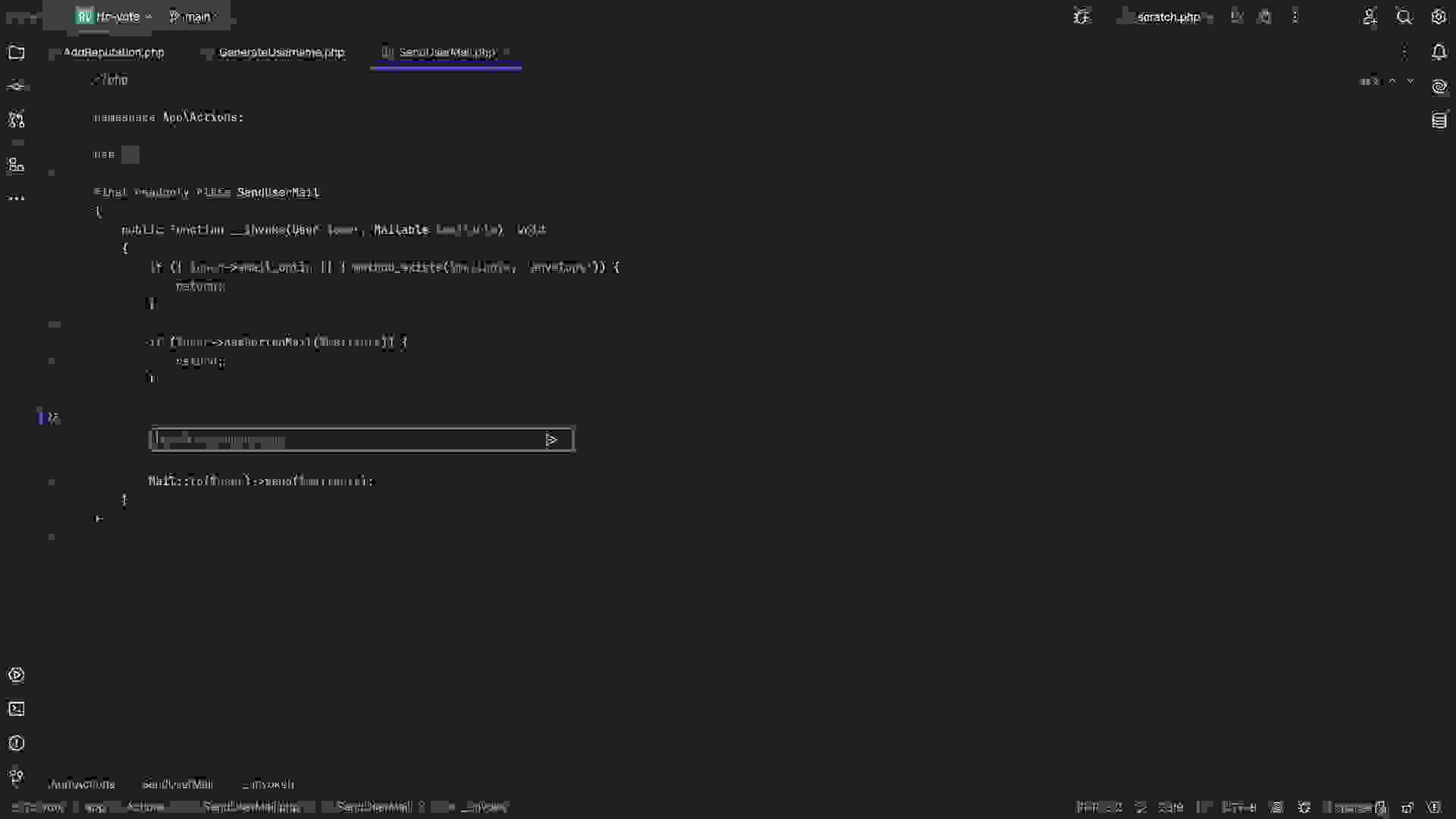Open scratch.php run configuration dropdown
This screenshot has height=819, width=1456.
pos(1168,16)
